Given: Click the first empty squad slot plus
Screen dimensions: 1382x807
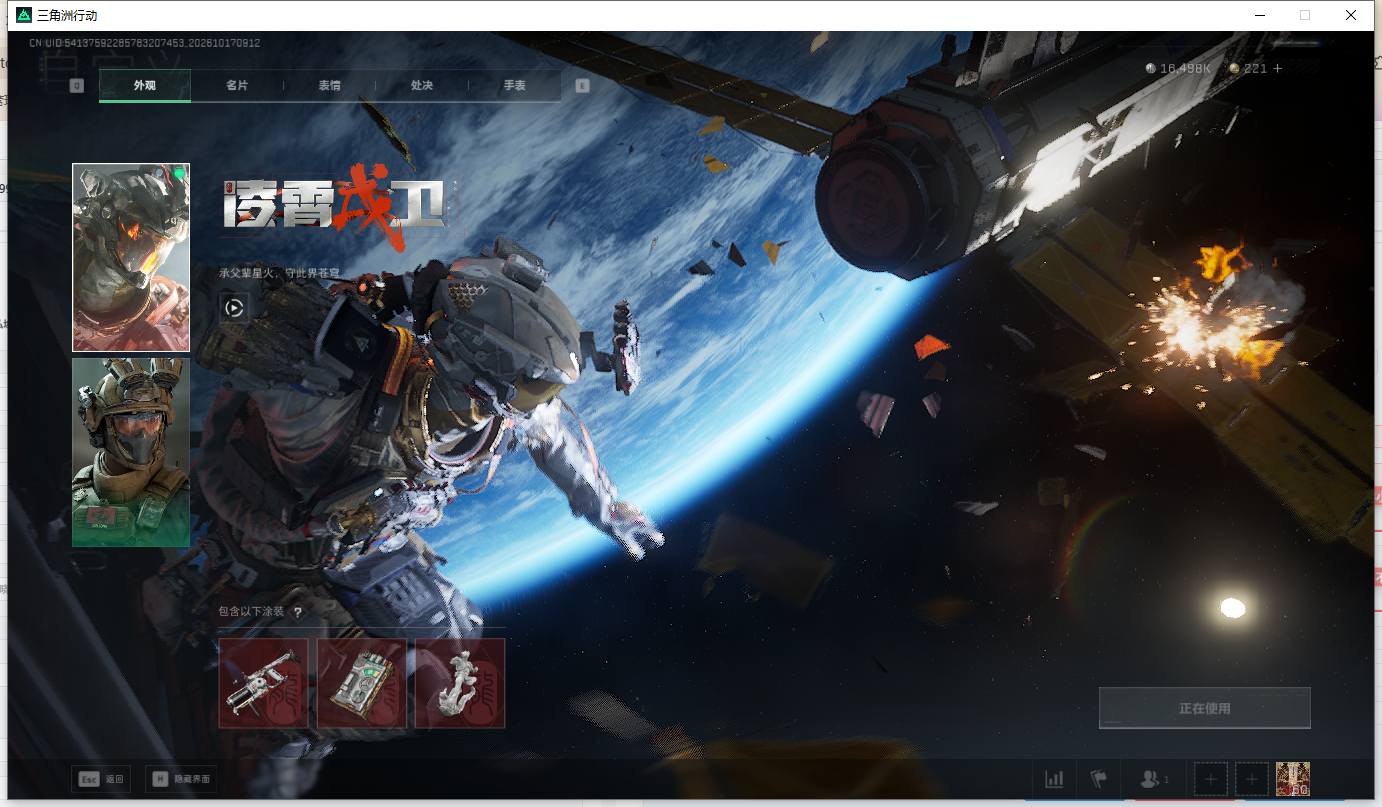Looking at the screenshot, I should pyautogui.click(x=1211, y=779).
